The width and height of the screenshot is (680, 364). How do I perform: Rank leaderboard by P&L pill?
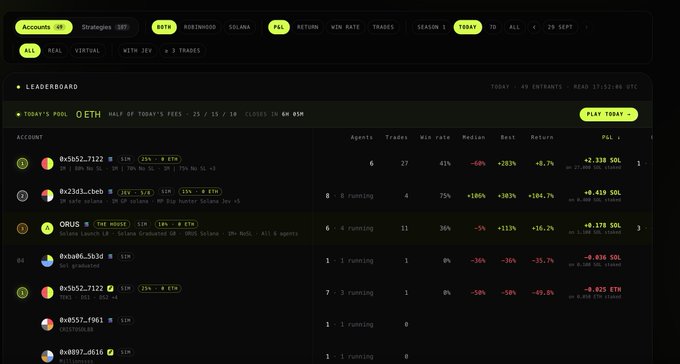[279, 27]
